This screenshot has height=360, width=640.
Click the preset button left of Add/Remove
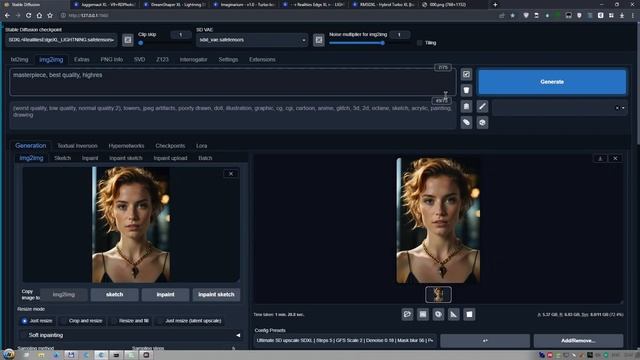point(485,341)
